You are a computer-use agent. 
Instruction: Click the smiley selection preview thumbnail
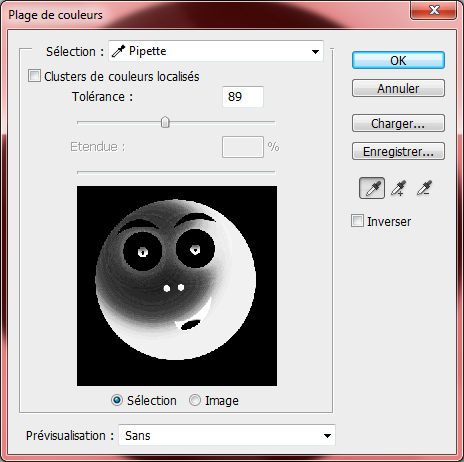[177, 286]
